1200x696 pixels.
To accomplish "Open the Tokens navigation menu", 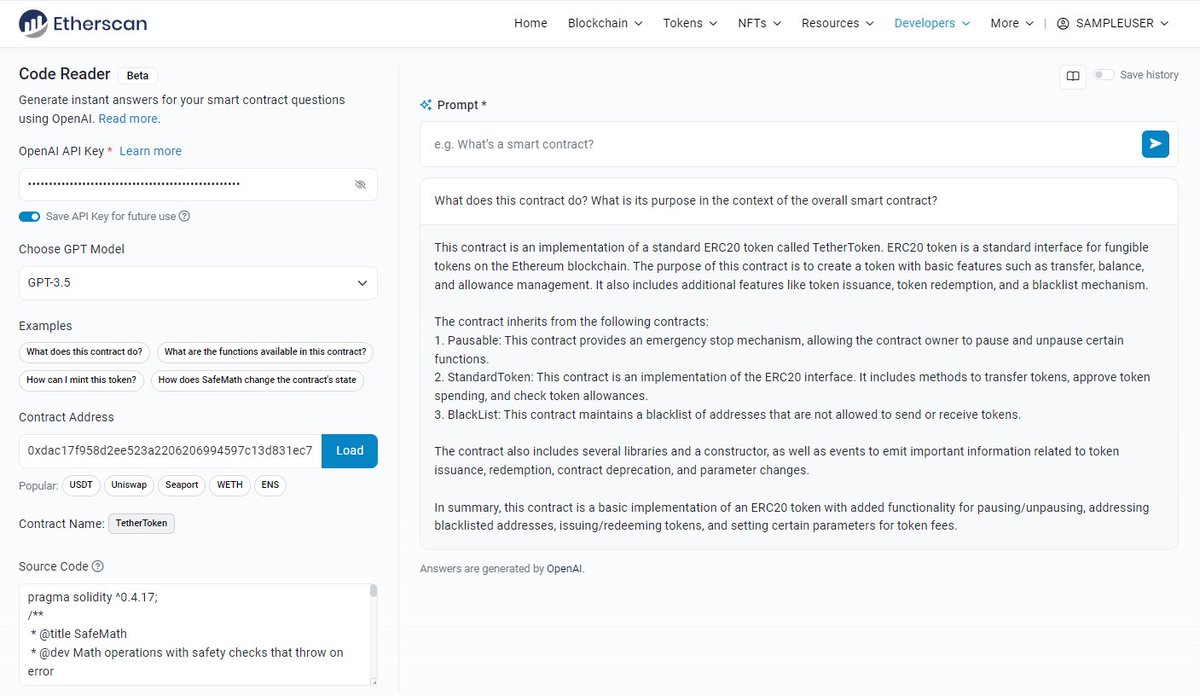I will pyautogui.click(x=690, y=23).
